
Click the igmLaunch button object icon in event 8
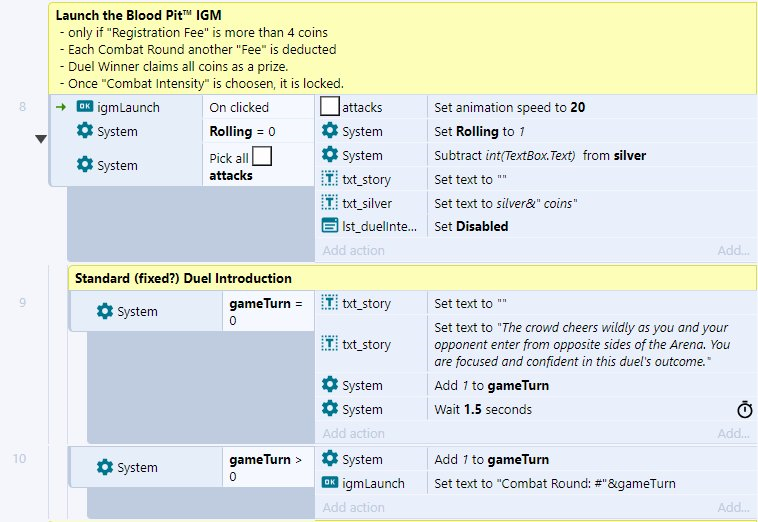tap(85, 106)
